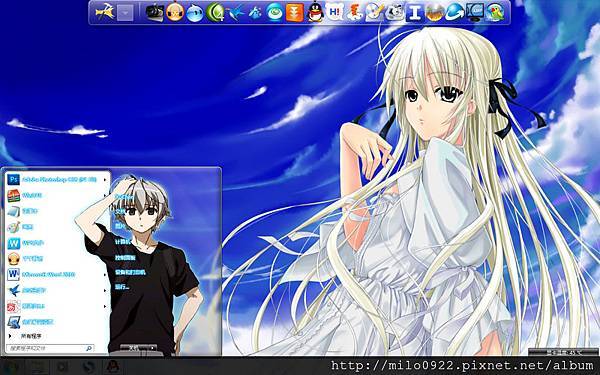Viewport: 600px width, 375px height.
Task: Launch the camera icon in the dock
Action: click(155, 13)
